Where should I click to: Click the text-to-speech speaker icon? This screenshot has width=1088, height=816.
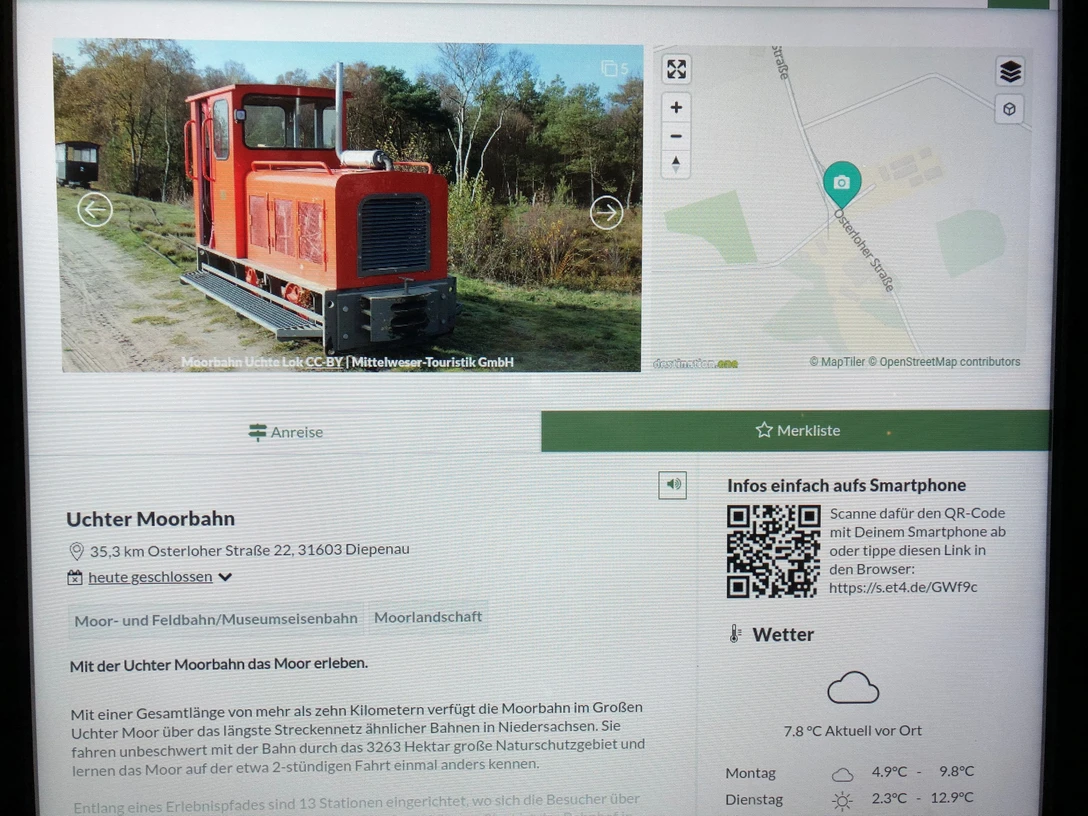pyautogui.click(x=672, y=485)
